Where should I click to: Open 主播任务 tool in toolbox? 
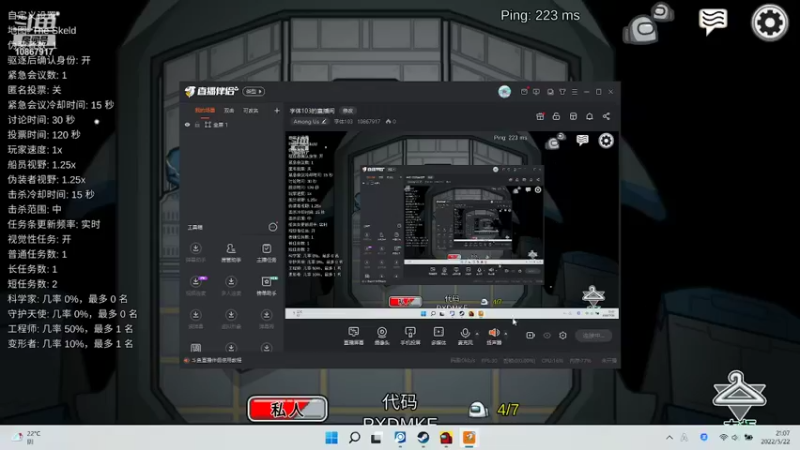pos(266,253)
